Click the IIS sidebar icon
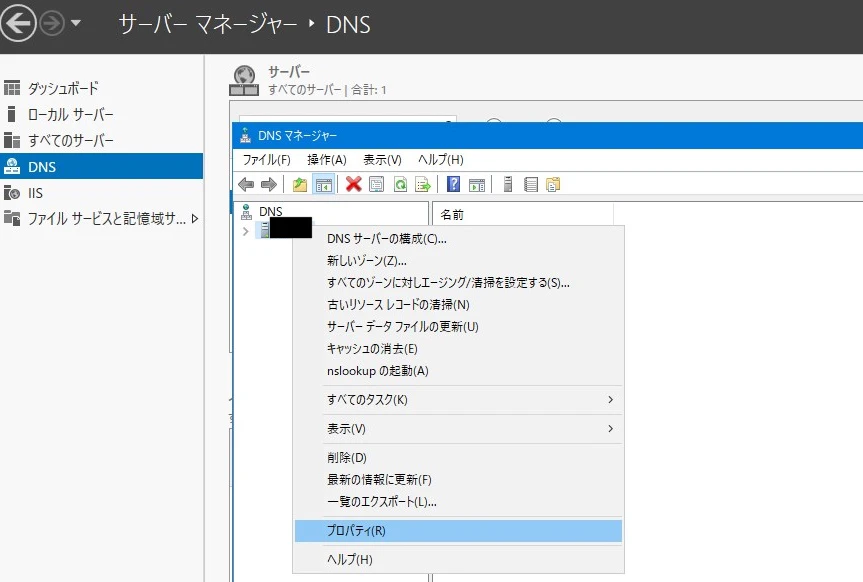863x582 pixels. click(x=12, y=193)
